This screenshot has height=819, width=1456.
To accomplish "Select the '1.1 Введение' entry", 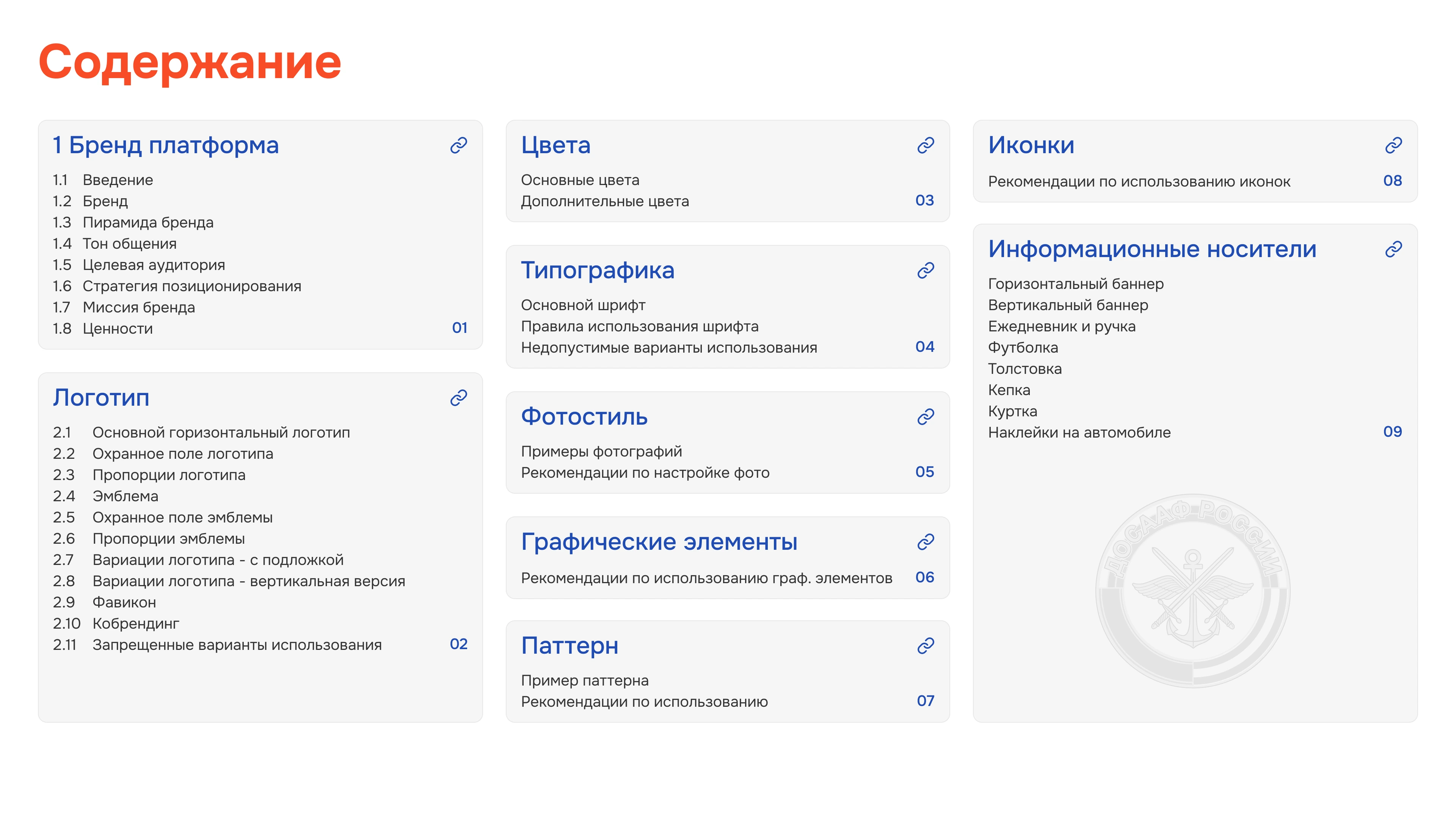I will (103, 180).
